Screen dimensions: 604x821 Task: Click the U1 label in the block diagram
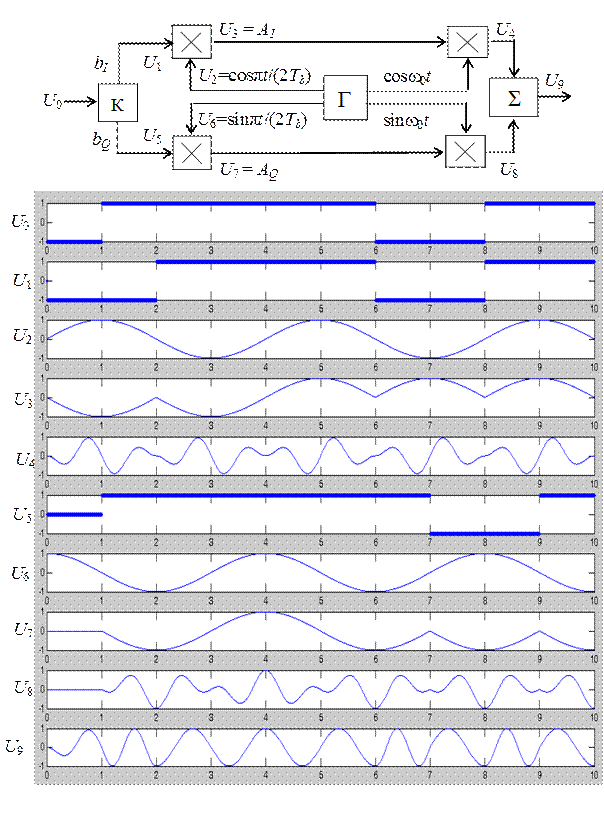(x=152, y=63)
